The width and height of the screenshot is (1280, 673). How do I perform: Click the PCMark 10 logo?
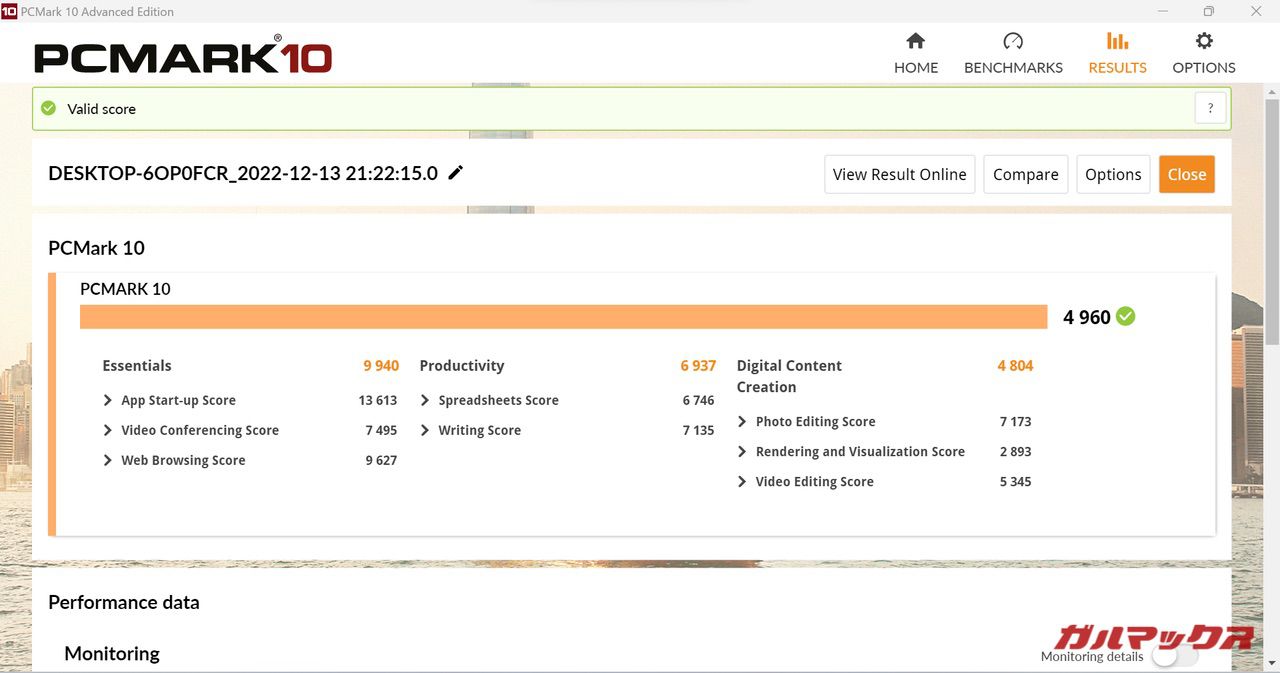point(183,56)
